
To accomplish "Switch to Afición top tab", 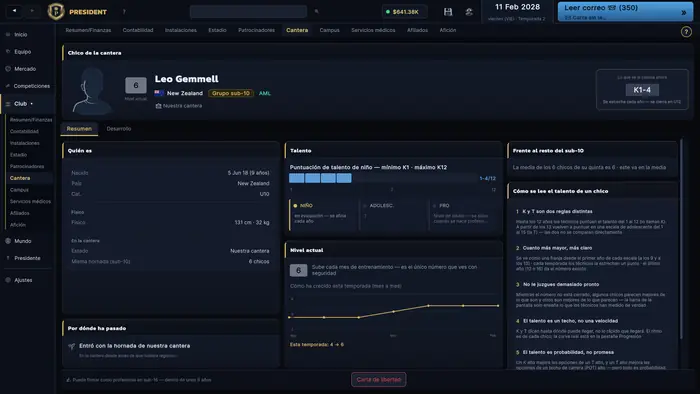I will pos(448,30).
